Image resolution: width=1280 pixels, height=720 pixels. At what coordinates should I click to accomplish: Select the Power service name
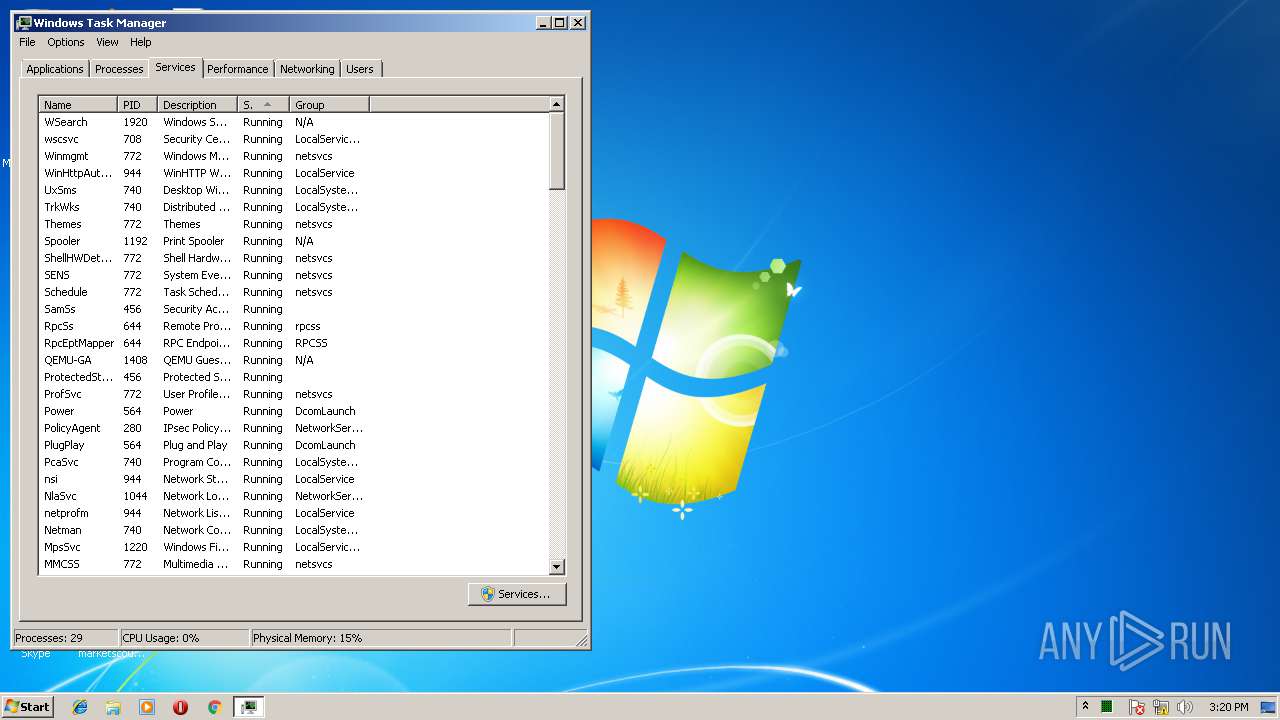pos(59,411)
